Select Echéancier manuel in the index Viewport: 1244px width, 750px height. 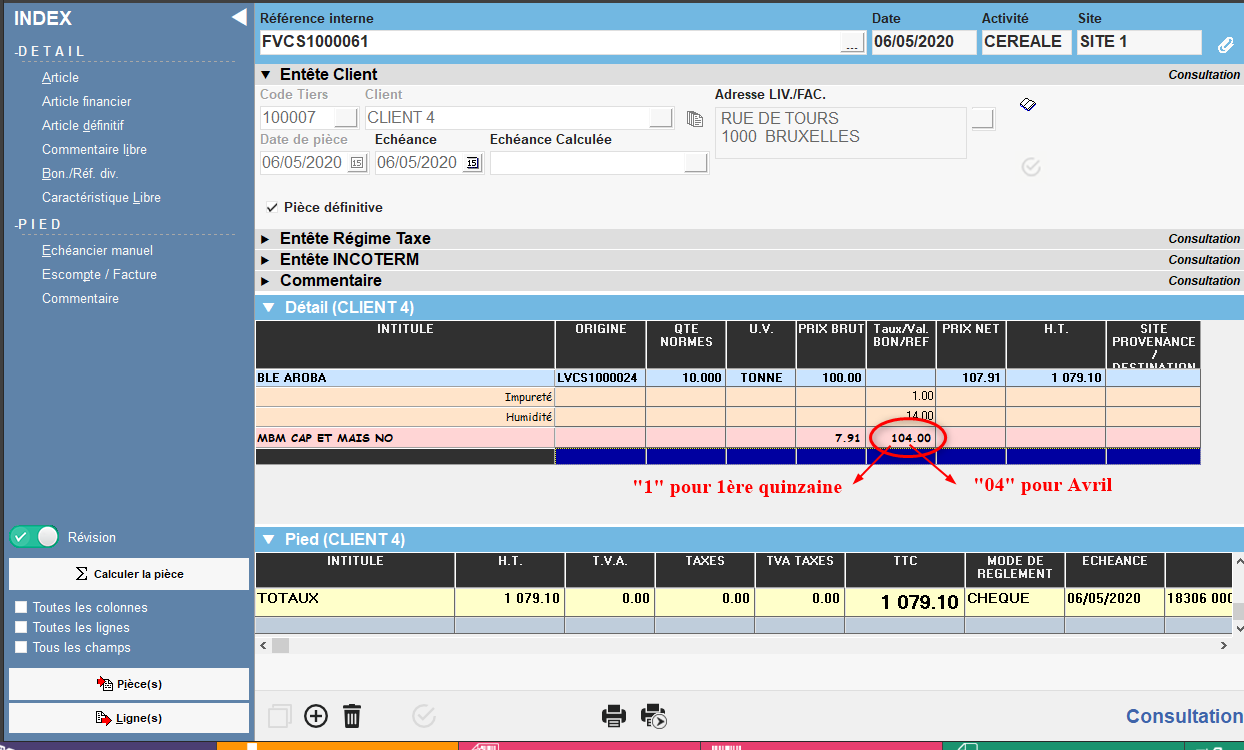coord(97,250)
